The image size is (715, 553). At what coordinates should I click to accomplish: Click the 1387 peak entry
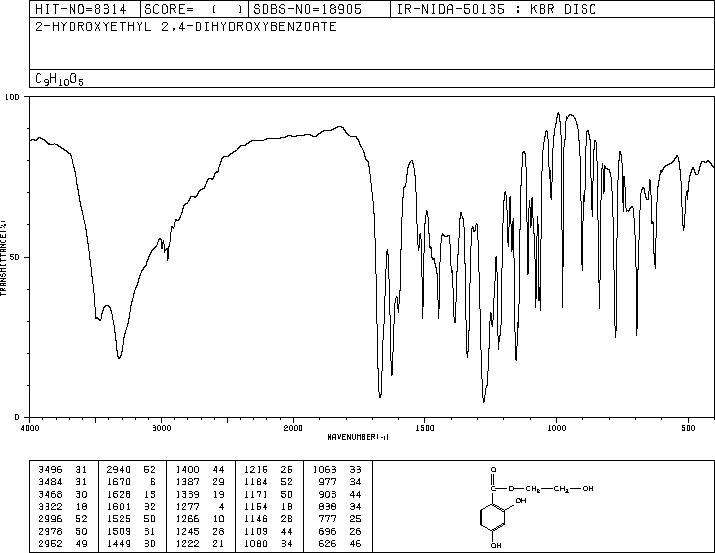[200, 482]
